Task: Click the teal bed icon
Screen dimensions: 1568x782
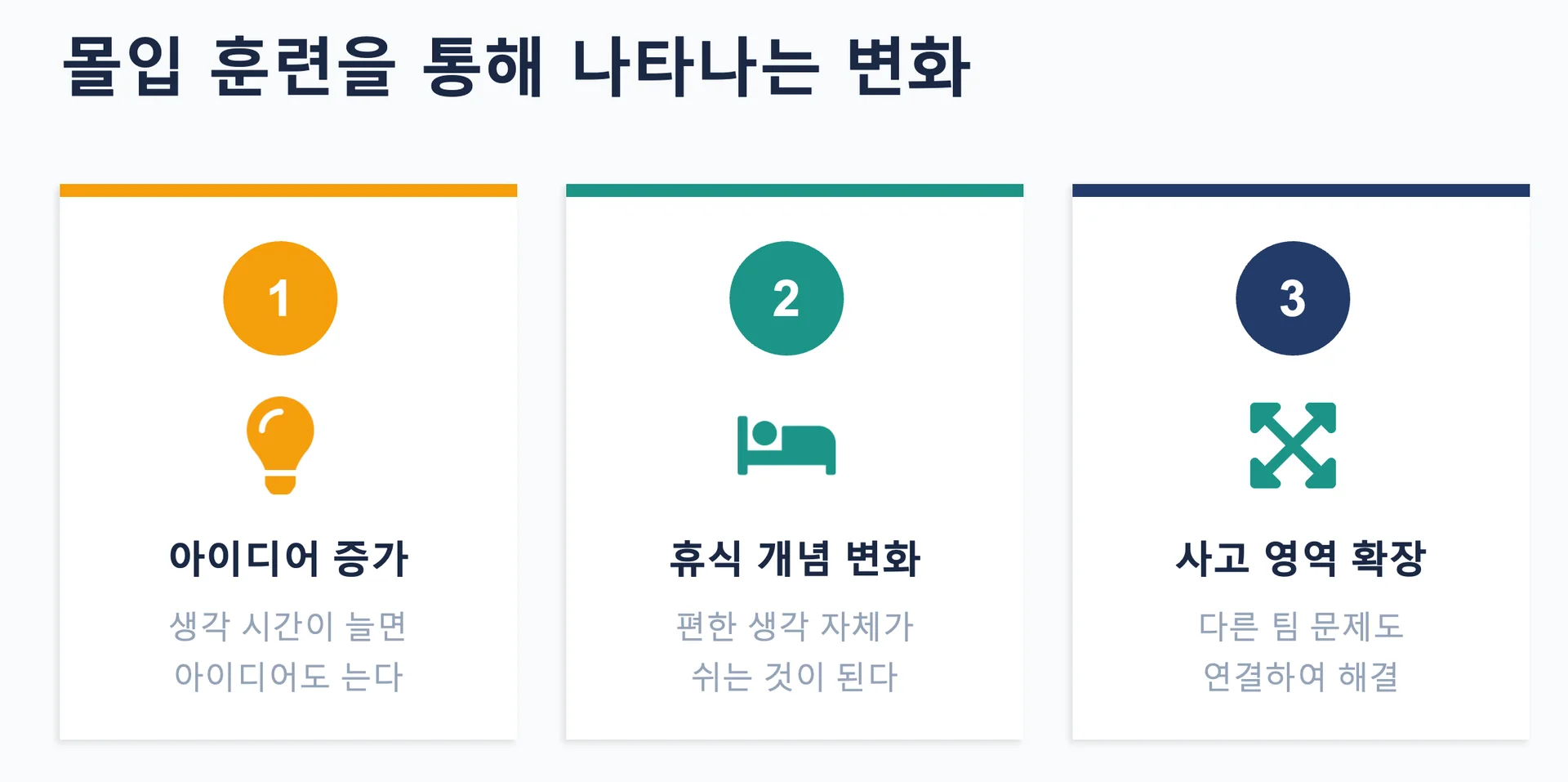Action: click(786, 445)
